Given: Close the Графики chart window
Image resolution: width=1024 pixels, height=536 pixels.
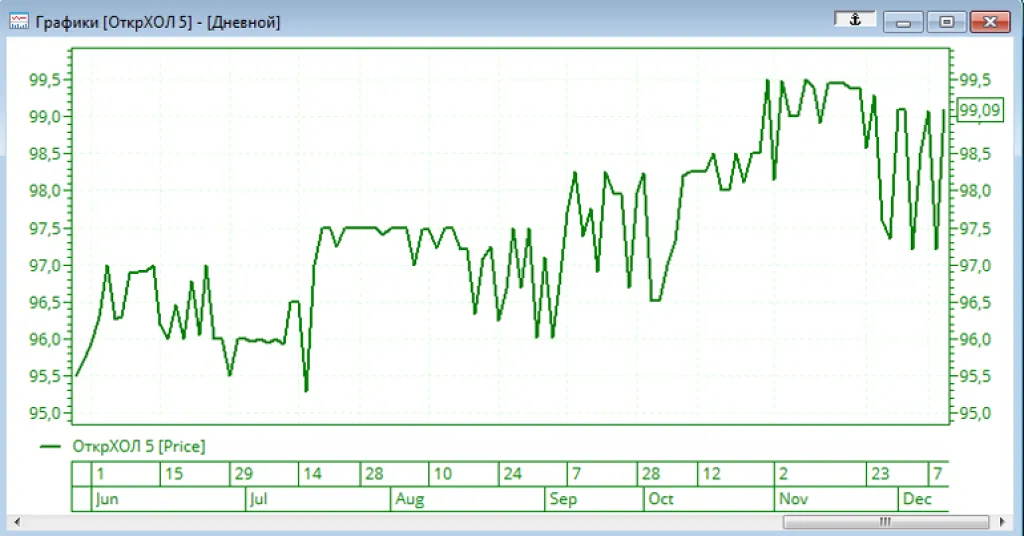Looking at the screenshot, I should tap(989, 22).
